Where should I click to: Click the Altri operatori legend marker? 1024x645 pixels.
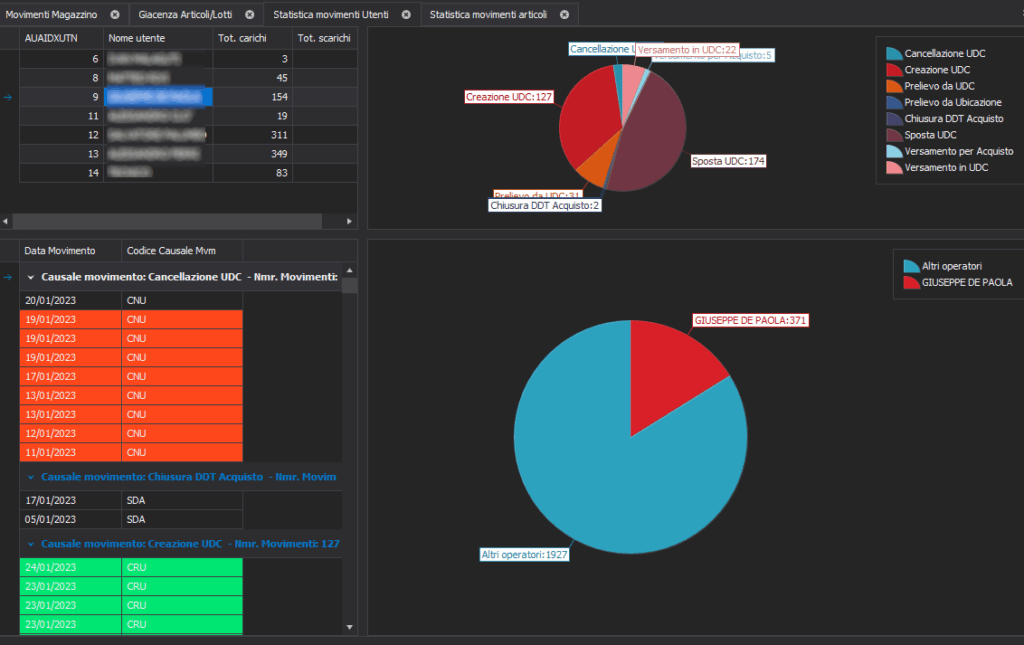pyautogui.click(x=911, y=267)
